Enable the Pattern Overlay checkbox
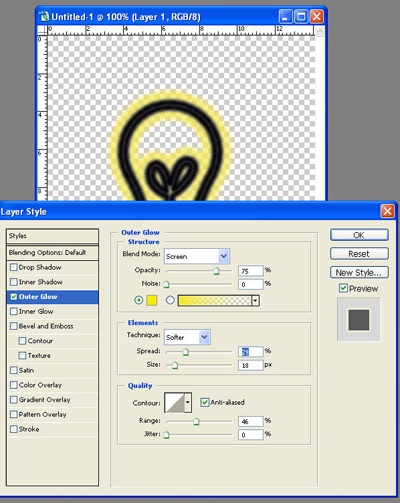 pyautogui.click(x=14, y=414)
